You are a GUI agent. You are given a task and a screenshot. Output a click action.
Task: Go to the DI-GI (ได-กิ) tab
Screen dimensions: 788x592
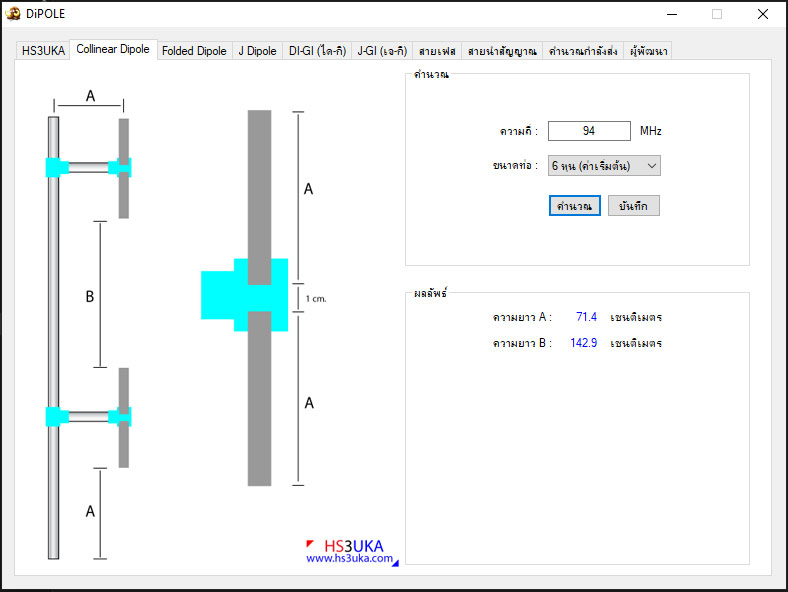coord(317,51)
